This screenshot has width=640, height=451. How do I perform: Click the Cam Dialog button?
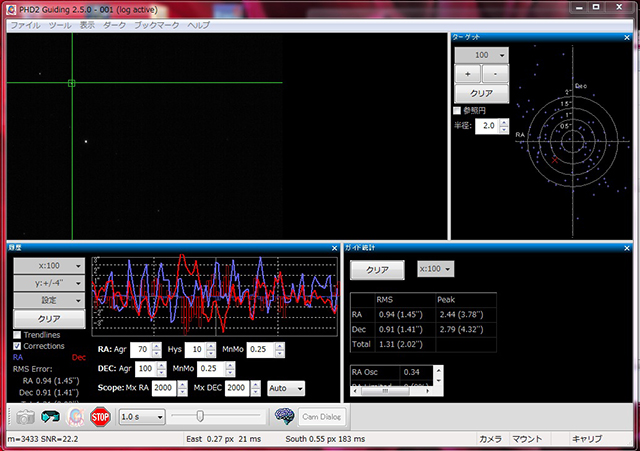(x=322, y=417)
